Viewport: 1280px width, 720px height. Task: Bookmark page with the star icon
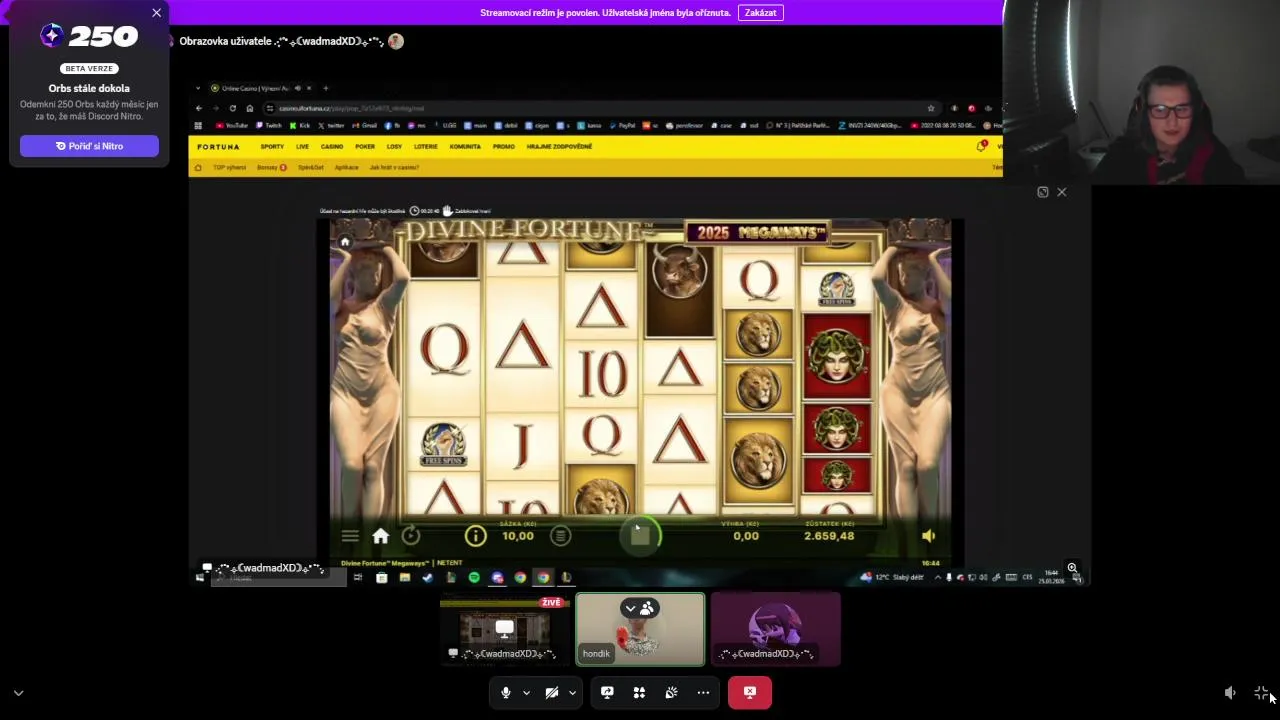(931, 108)
